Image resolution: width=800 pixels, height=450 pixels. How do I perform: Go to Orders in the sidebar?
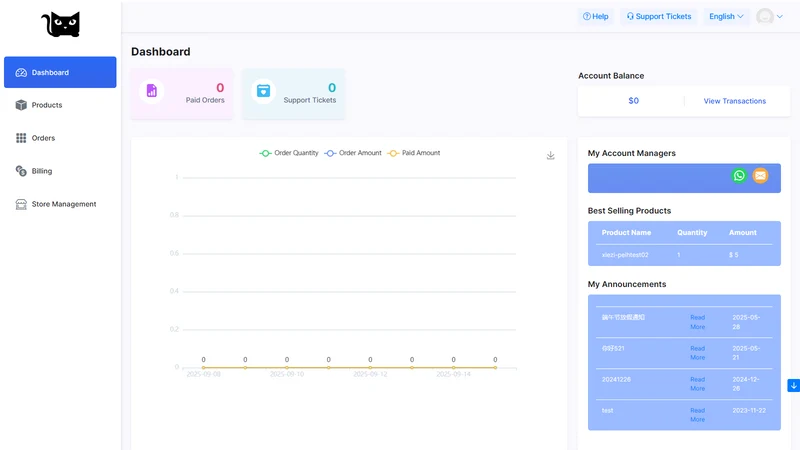click(x=60, y=138)
